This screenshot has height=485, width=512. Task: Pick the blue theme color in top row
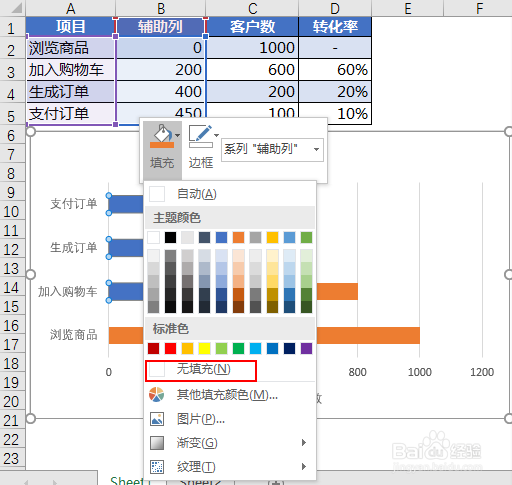(x=221, y=238)
